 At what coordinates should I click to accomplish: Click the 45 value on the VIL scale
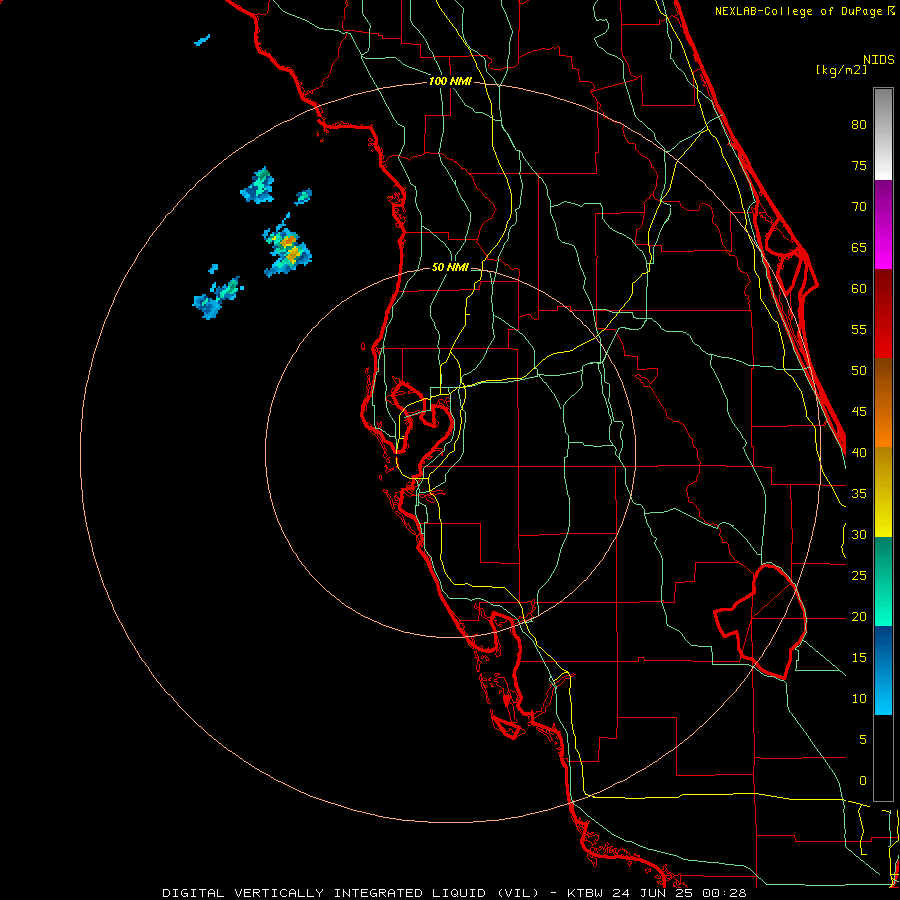click(x=859, y=412)
